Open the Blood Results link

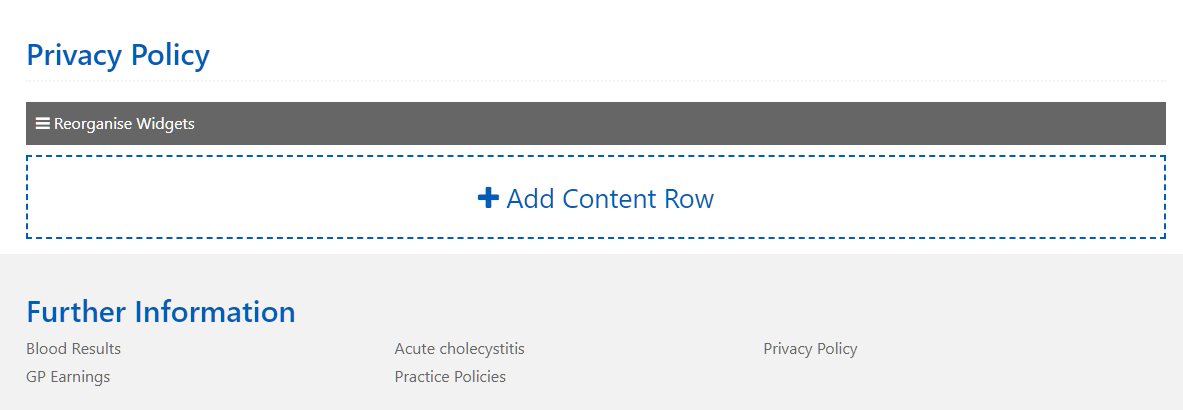point(73,349)
